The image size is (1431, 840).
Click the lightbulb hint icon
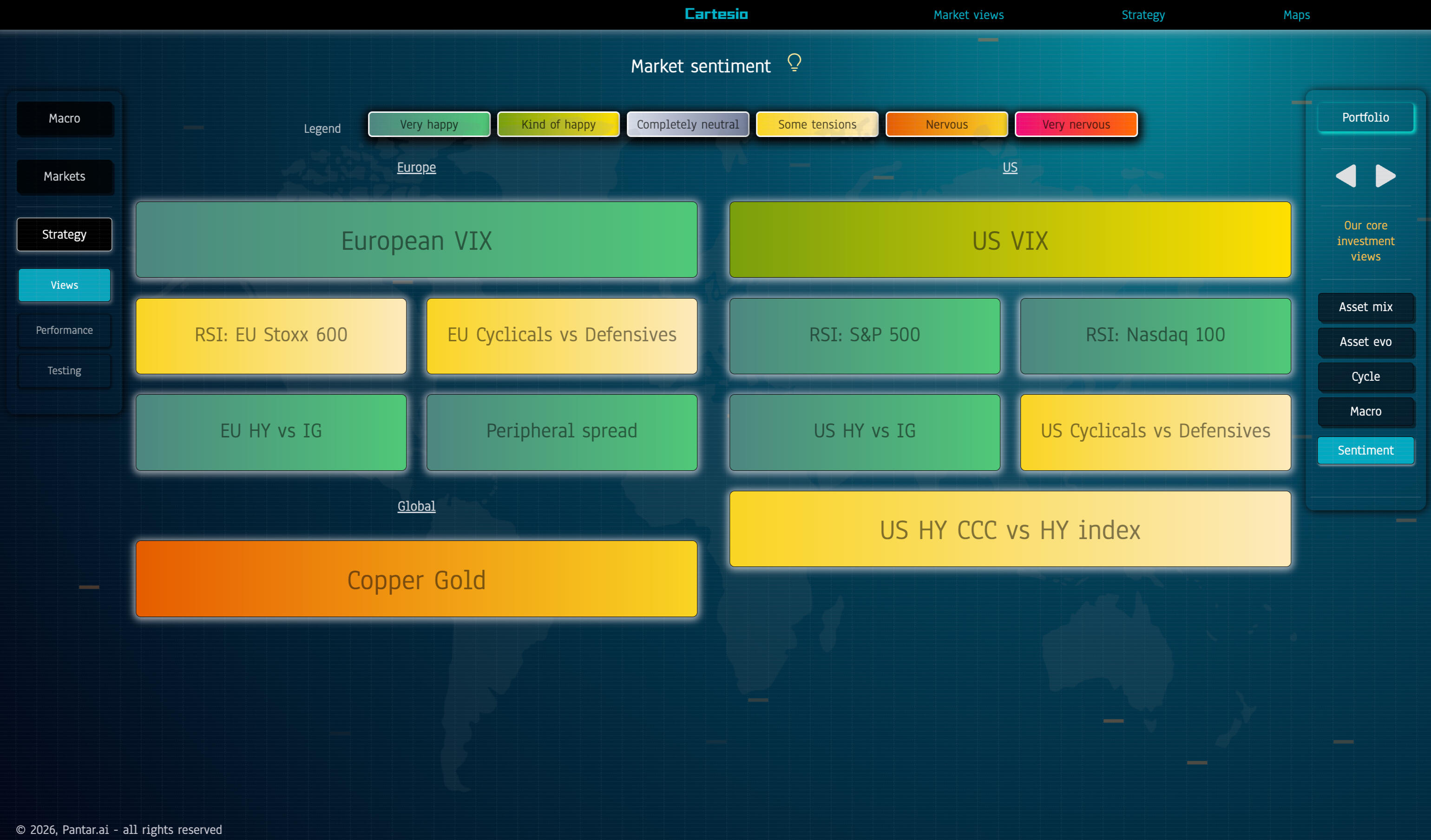794,62
